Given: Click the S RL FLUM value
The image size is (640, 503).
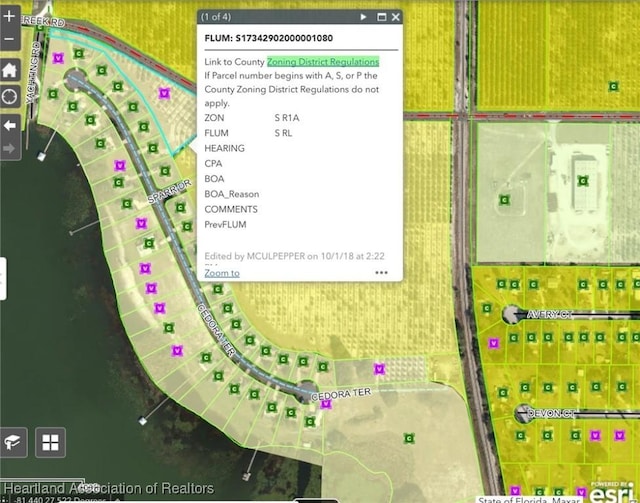Looking at the screenshot, I should tap(283, 133).
